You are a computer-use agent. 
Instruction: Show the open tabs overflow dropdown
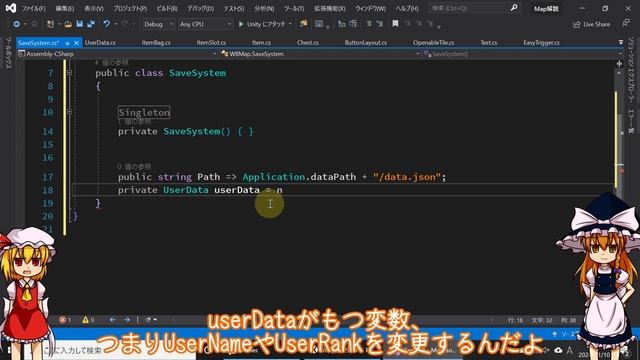click(621, 42)
